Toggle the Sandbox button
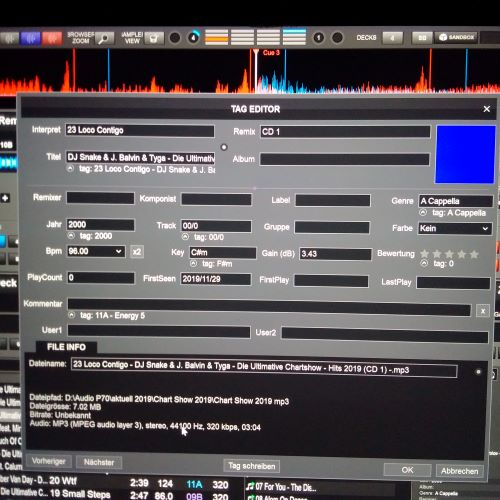The height and width of the screenshot is (500, 500). [457, 37]
